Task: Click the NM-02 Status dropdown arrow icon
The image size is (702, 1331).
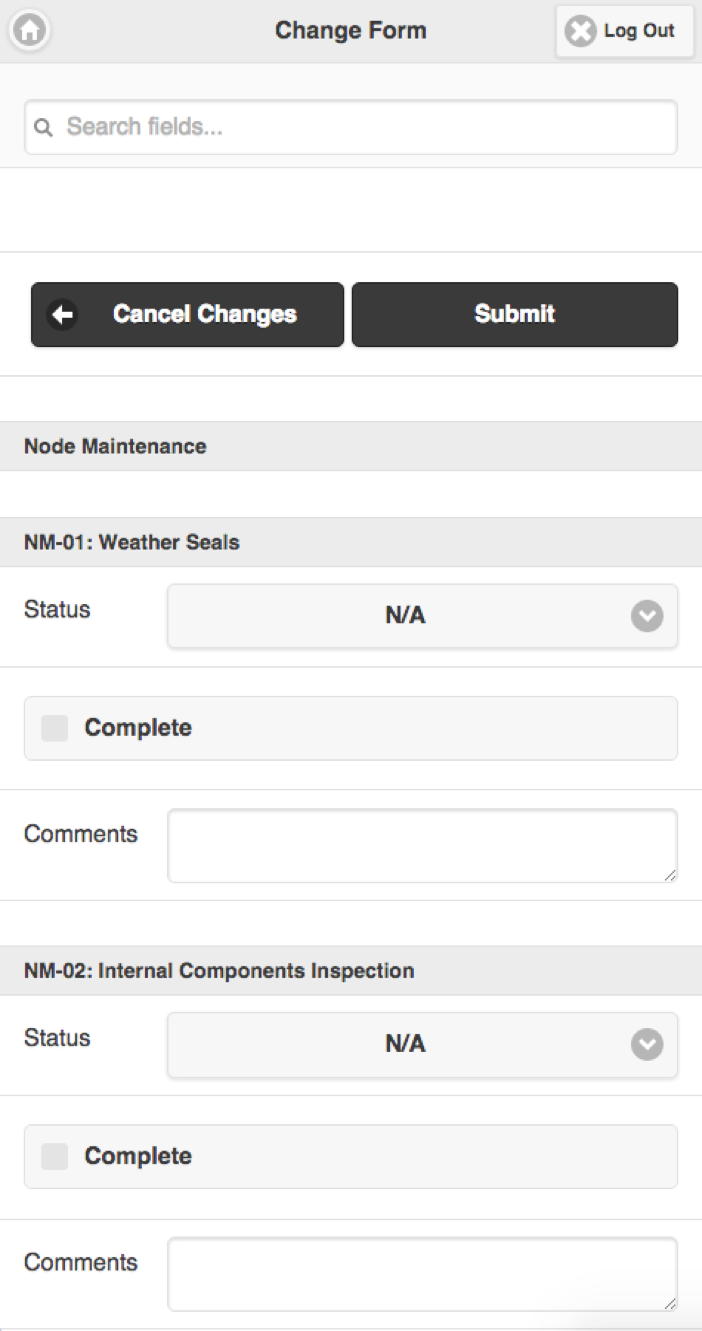Action: pos(647,1045)
